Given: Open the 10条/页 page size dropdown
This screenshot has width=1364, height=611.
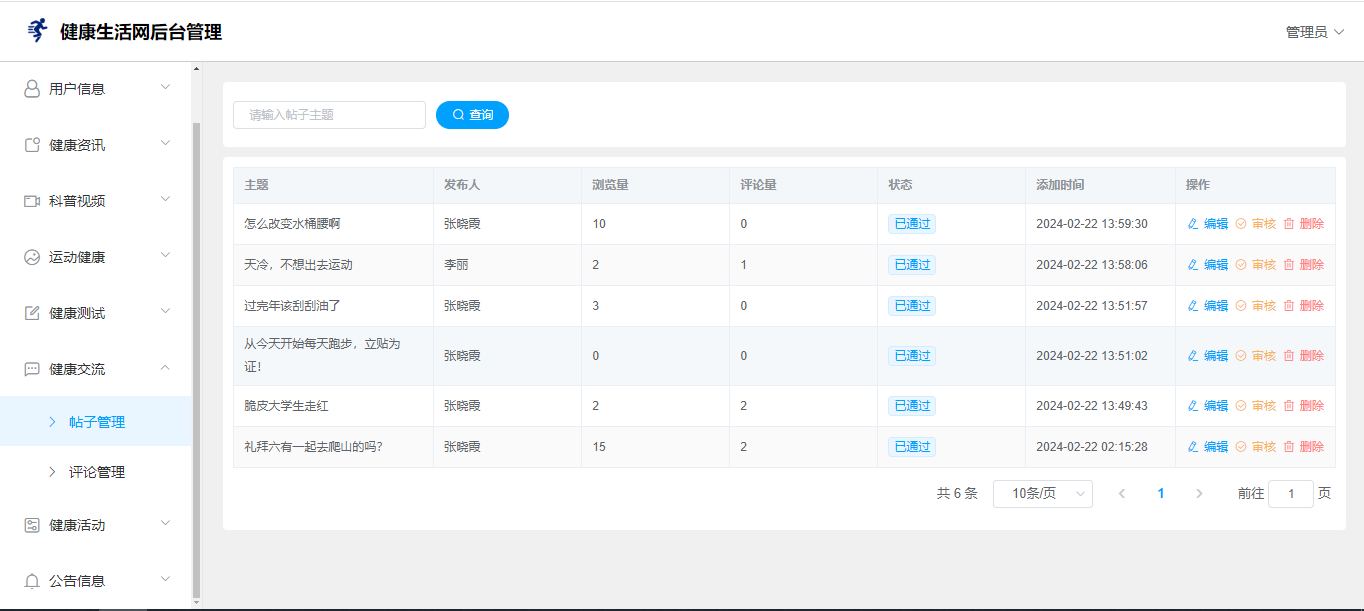Looking at the screenshot, I should pos(1042,494).
